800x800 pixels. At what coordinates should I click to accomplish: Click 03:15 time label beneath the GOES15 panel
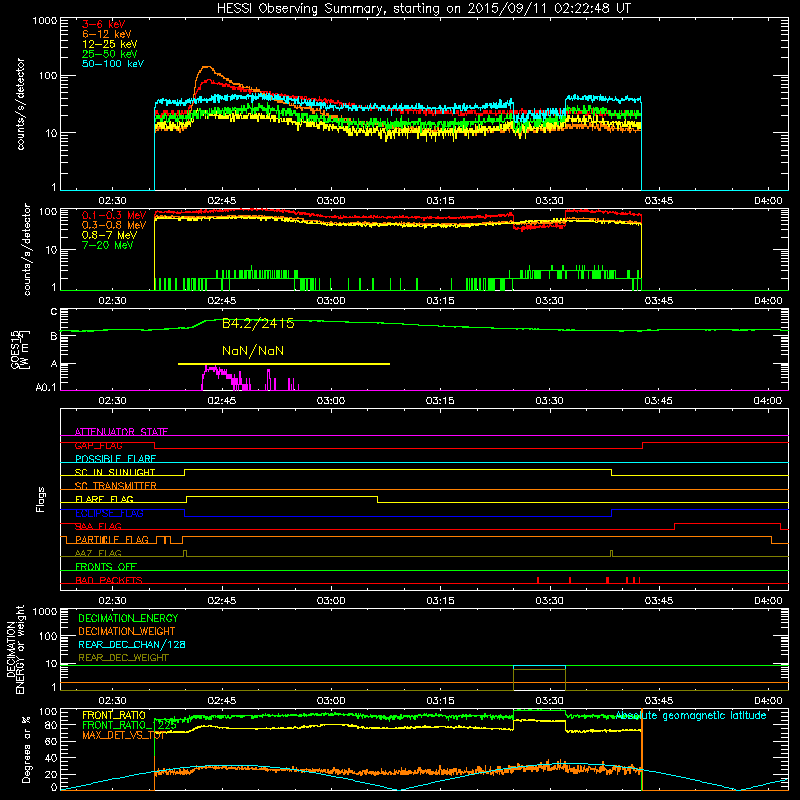click(x=440, y=401)
